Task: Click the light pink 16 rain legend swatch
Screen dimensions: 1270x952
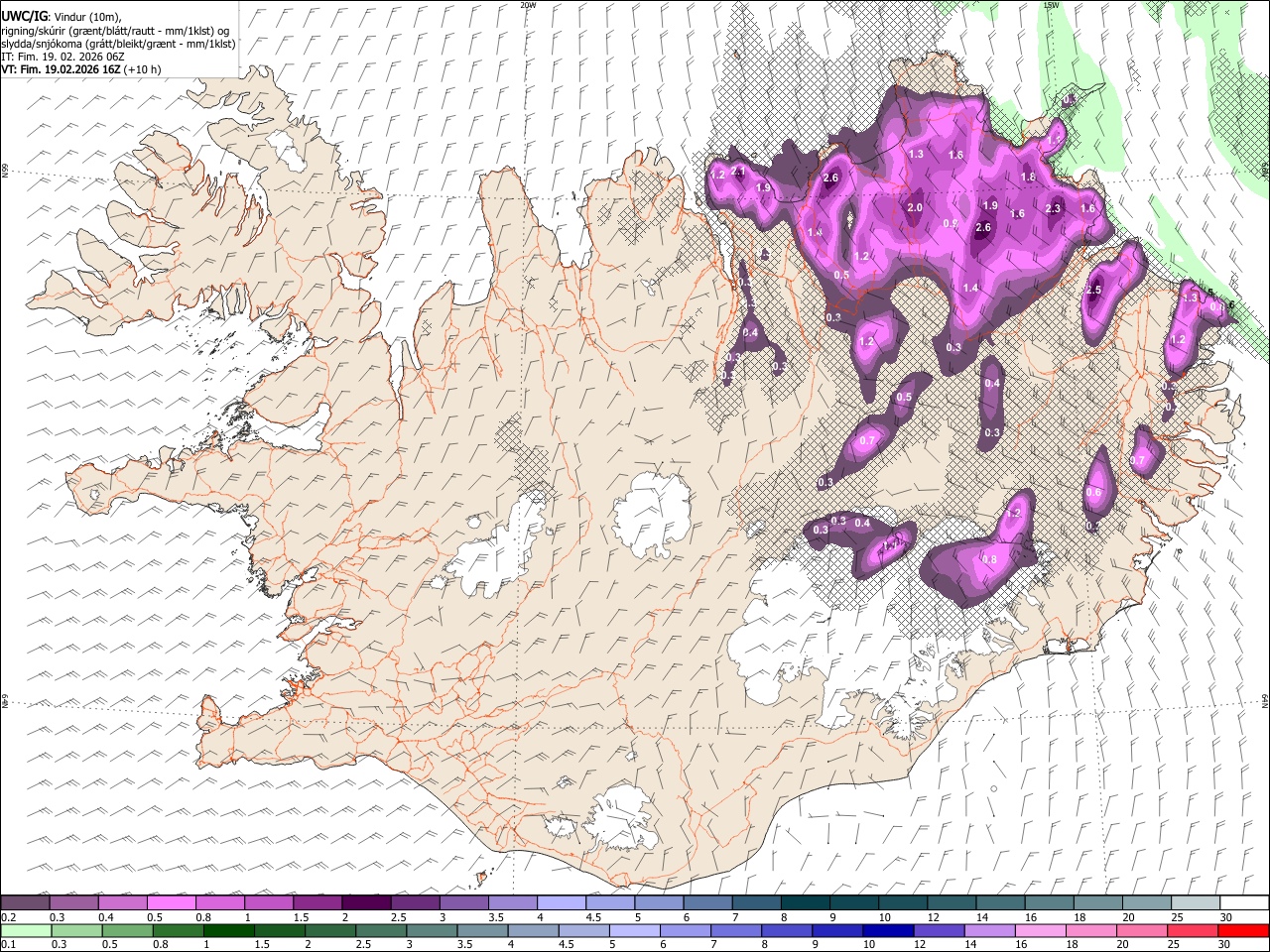Action: [x=1040, y=930]
